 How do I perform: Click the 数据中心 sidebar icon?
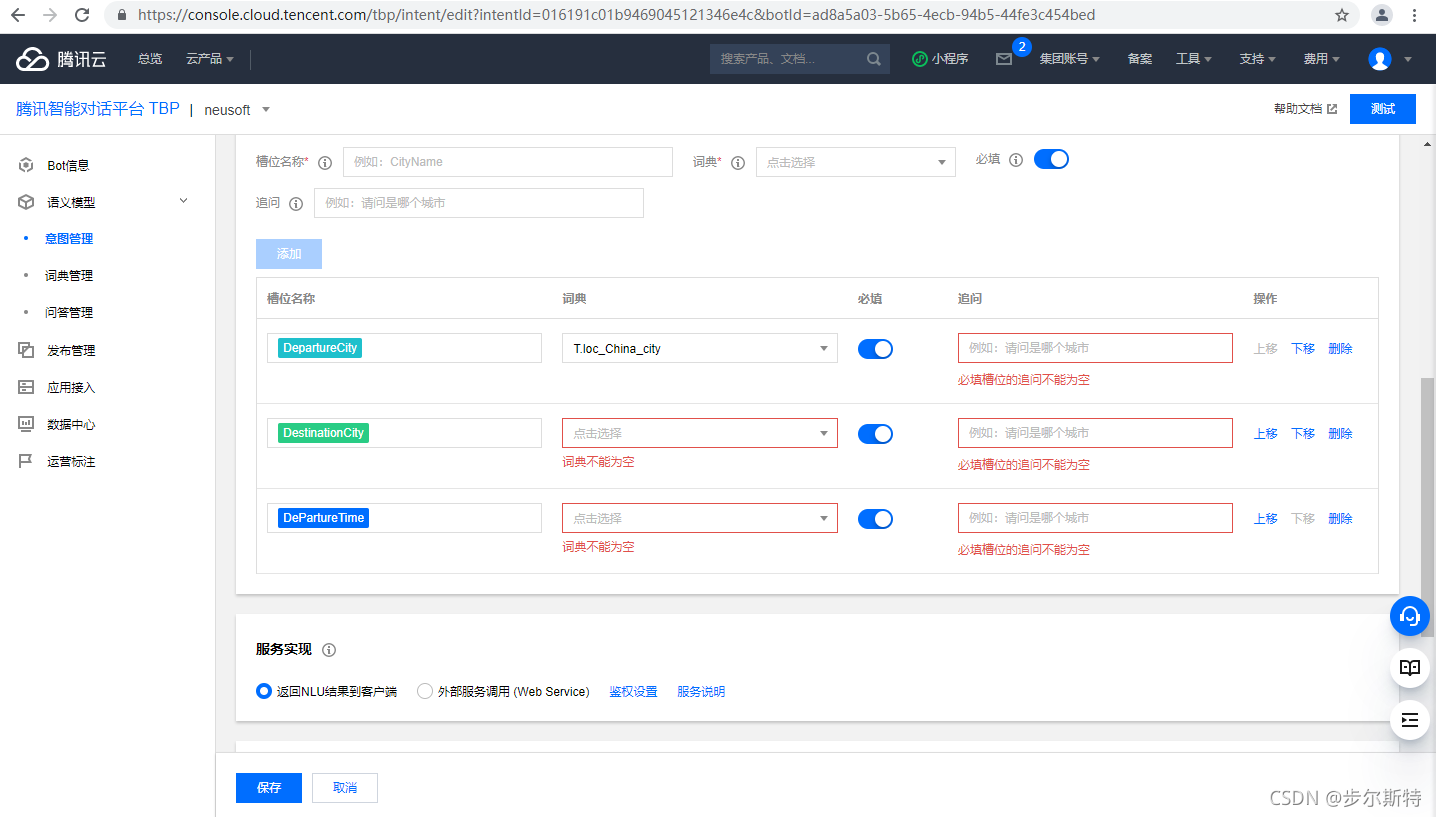pos(26,424)
